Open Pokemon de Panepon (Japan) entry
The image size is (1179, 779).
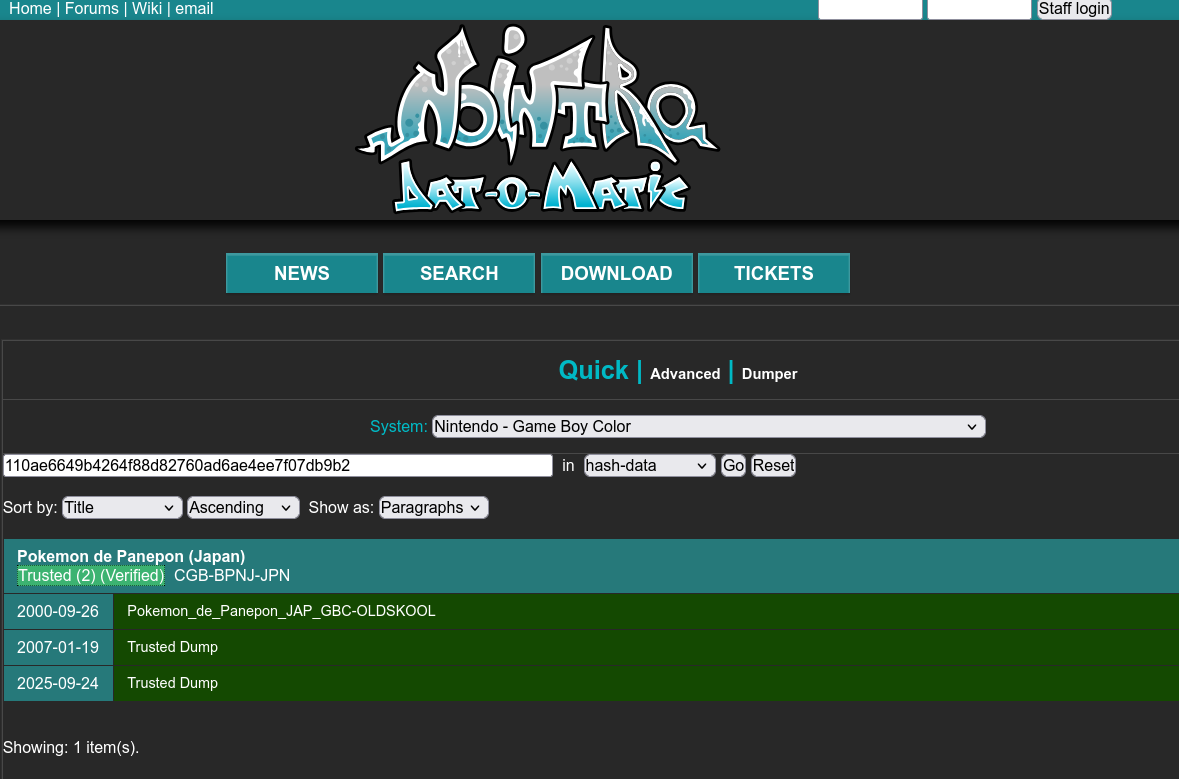[x=131, y=556]
